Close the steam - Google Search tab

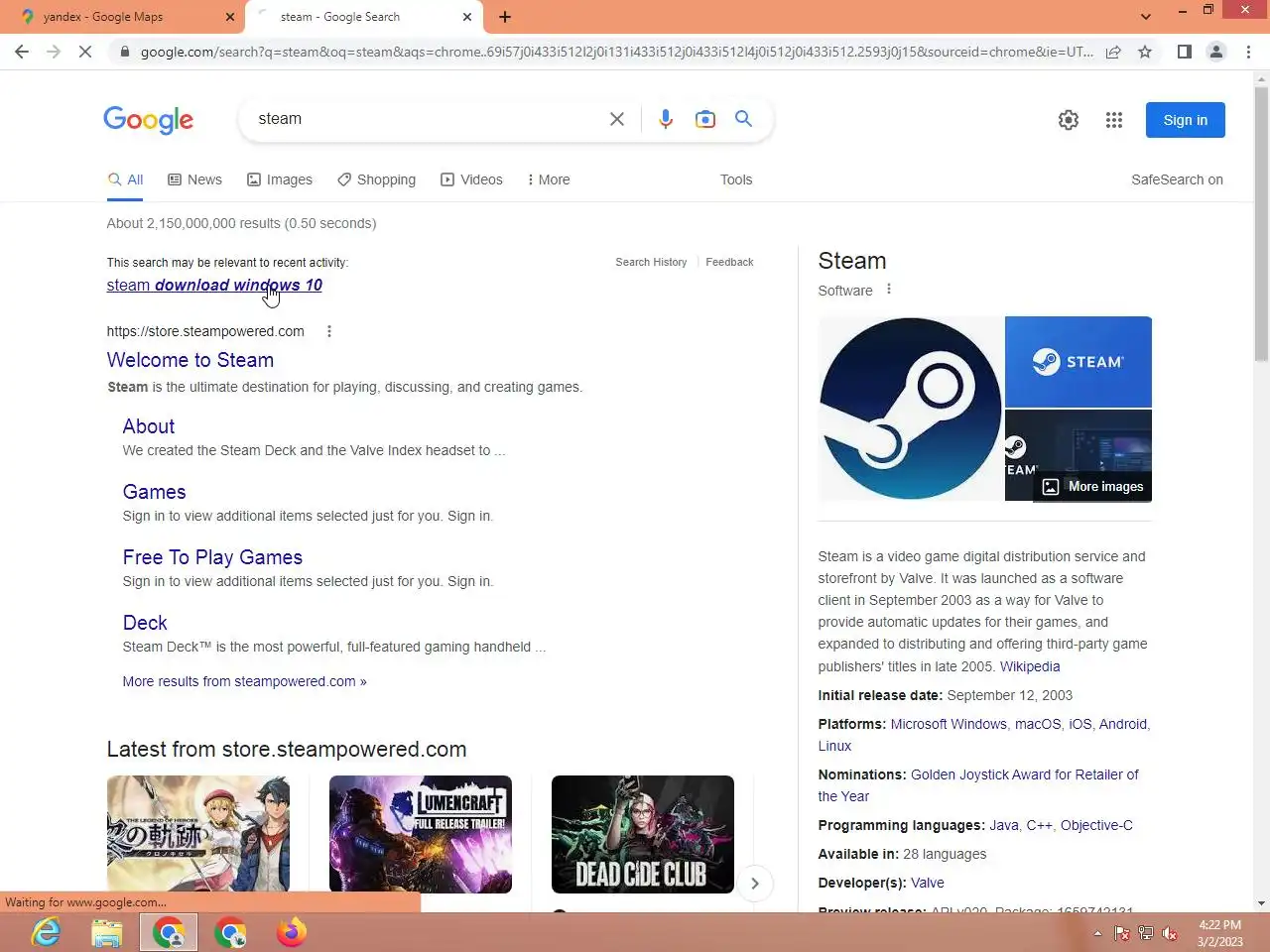(467, 17)
